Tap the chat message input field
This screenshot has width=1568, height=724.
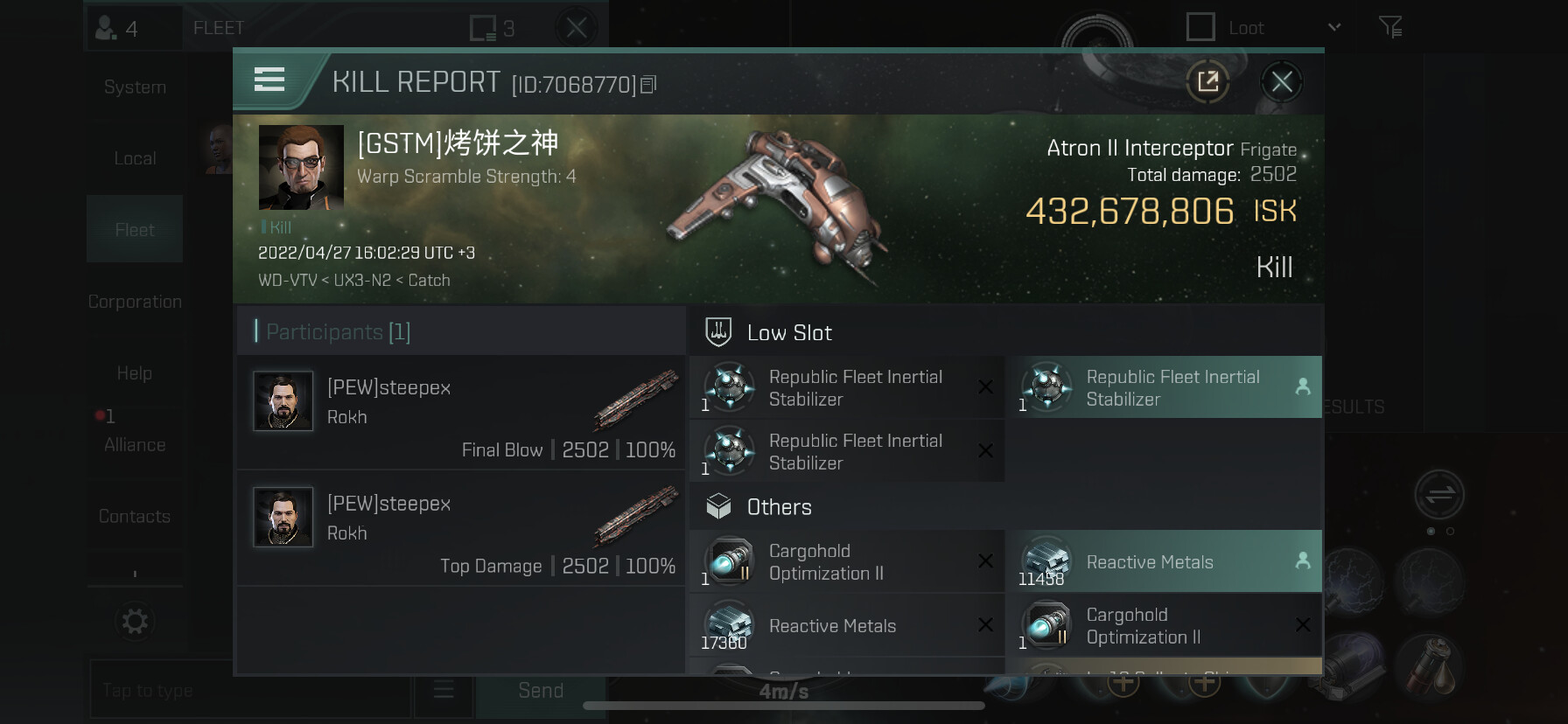pos(250,691)
